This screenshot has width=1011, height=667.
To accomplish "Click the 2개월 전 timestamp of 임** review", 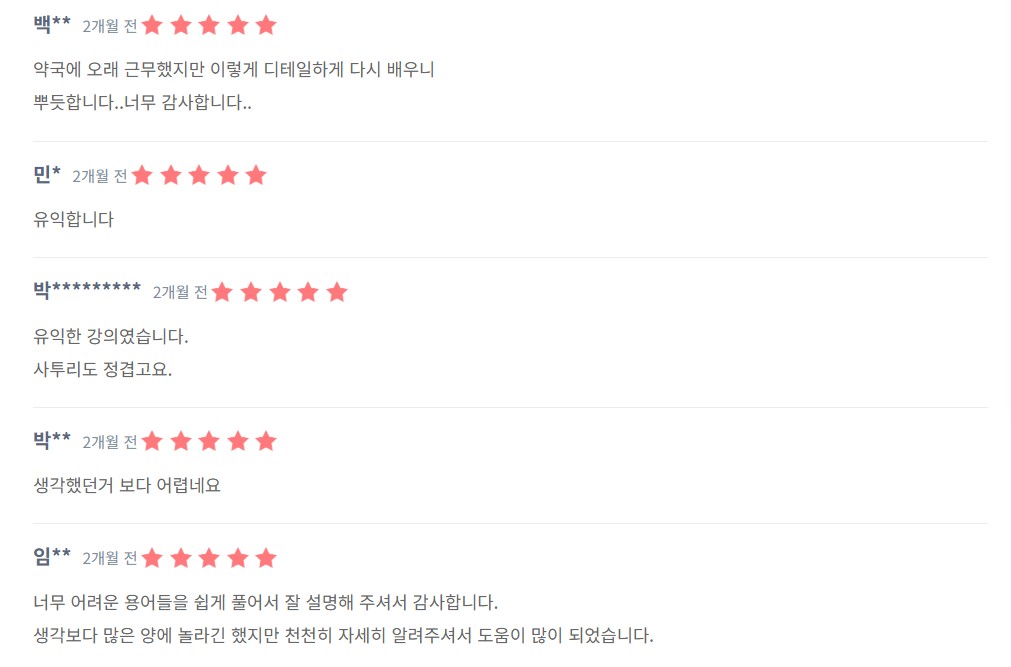I will point(110,558).
